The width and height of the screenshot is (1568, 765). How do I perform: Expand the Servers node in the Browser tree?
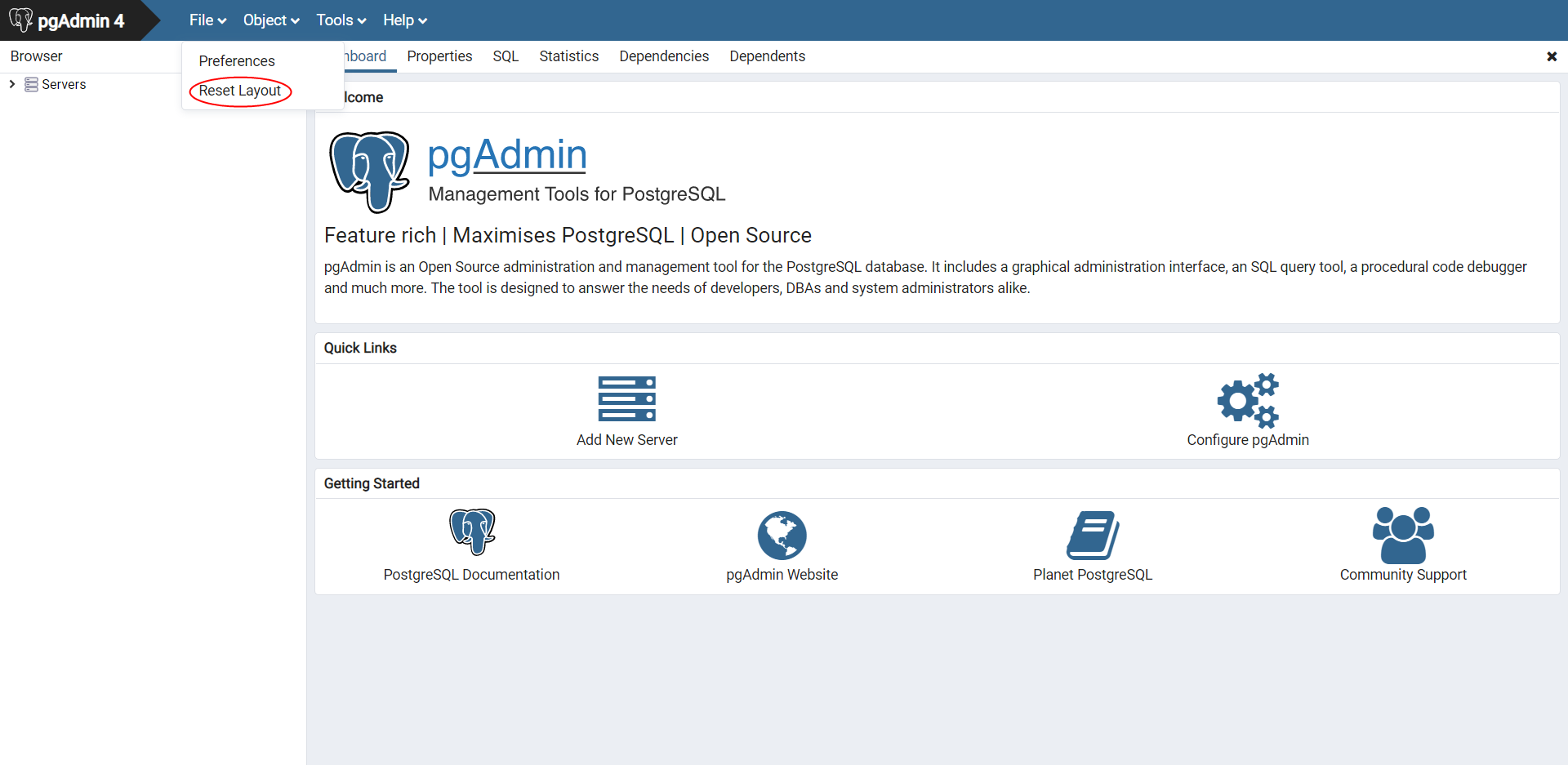click(x=12, y=84)
